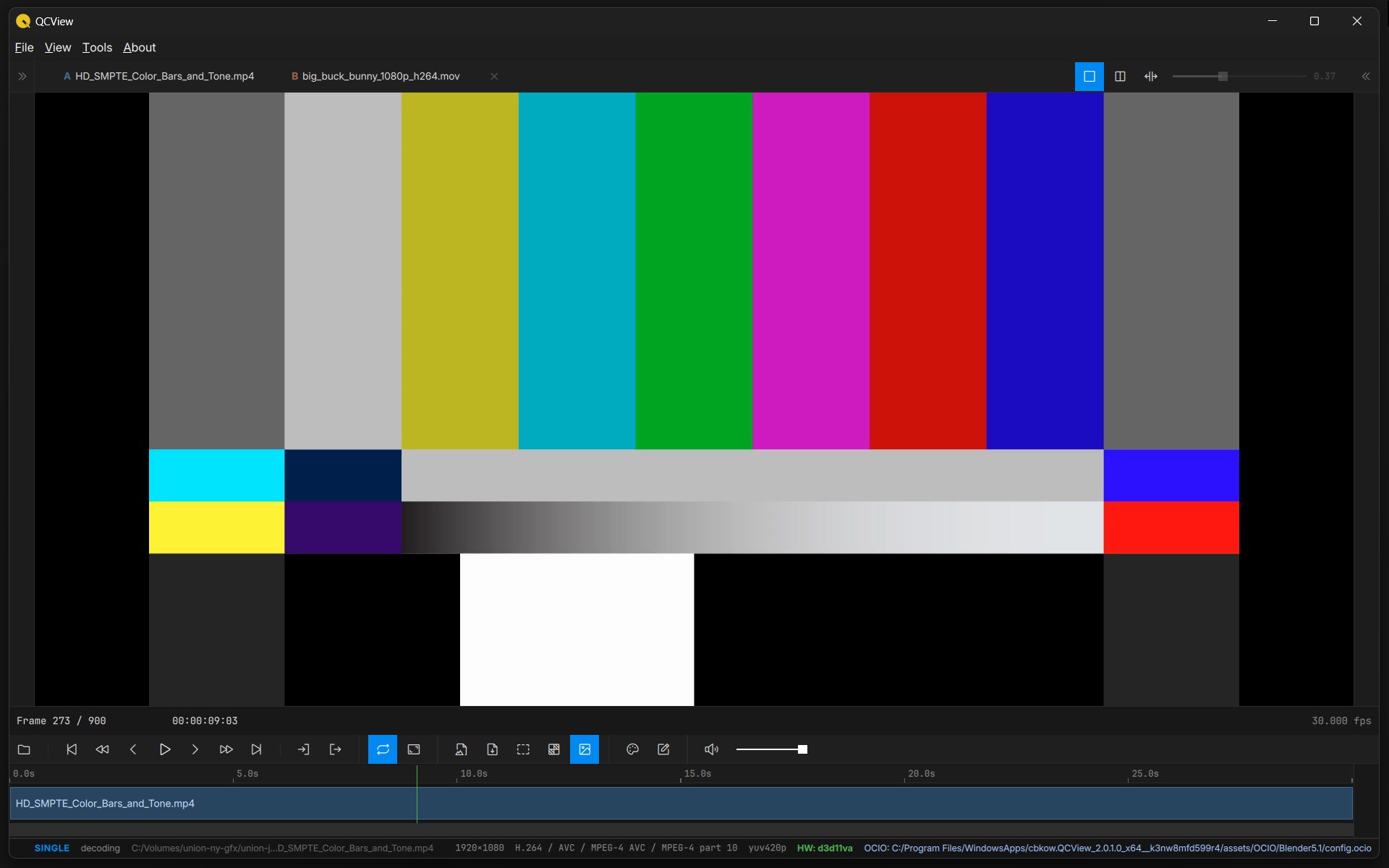1389x868 pixels.
Task: Open the Tools menu
Action: coord(97,47)
